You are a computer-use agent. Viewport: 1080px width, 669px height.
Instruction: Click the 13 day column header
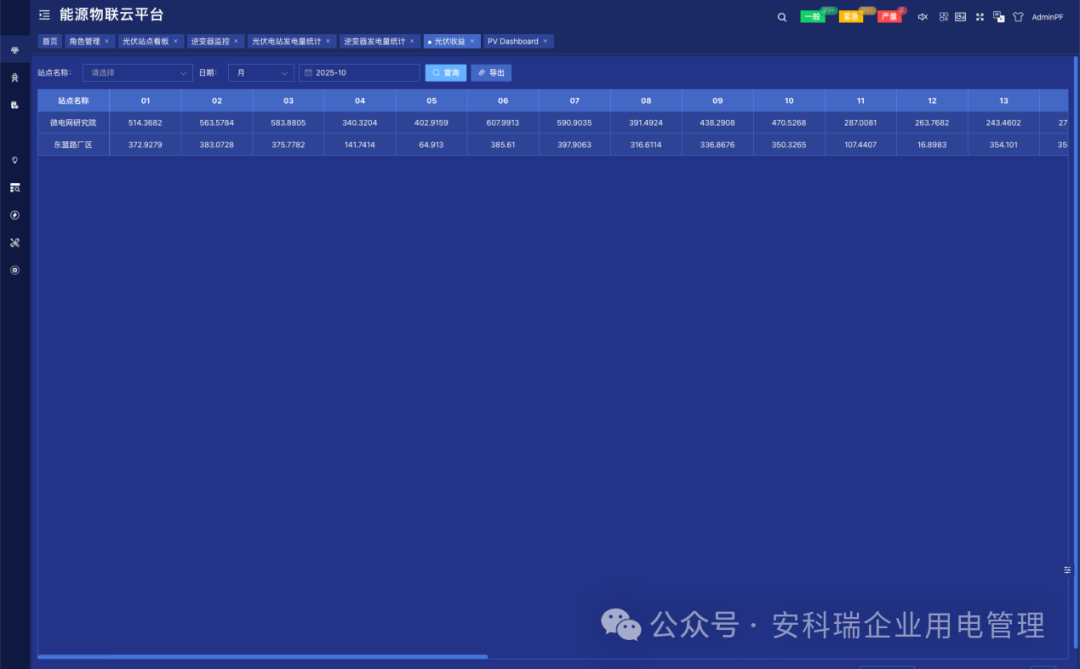(1004, 101)
